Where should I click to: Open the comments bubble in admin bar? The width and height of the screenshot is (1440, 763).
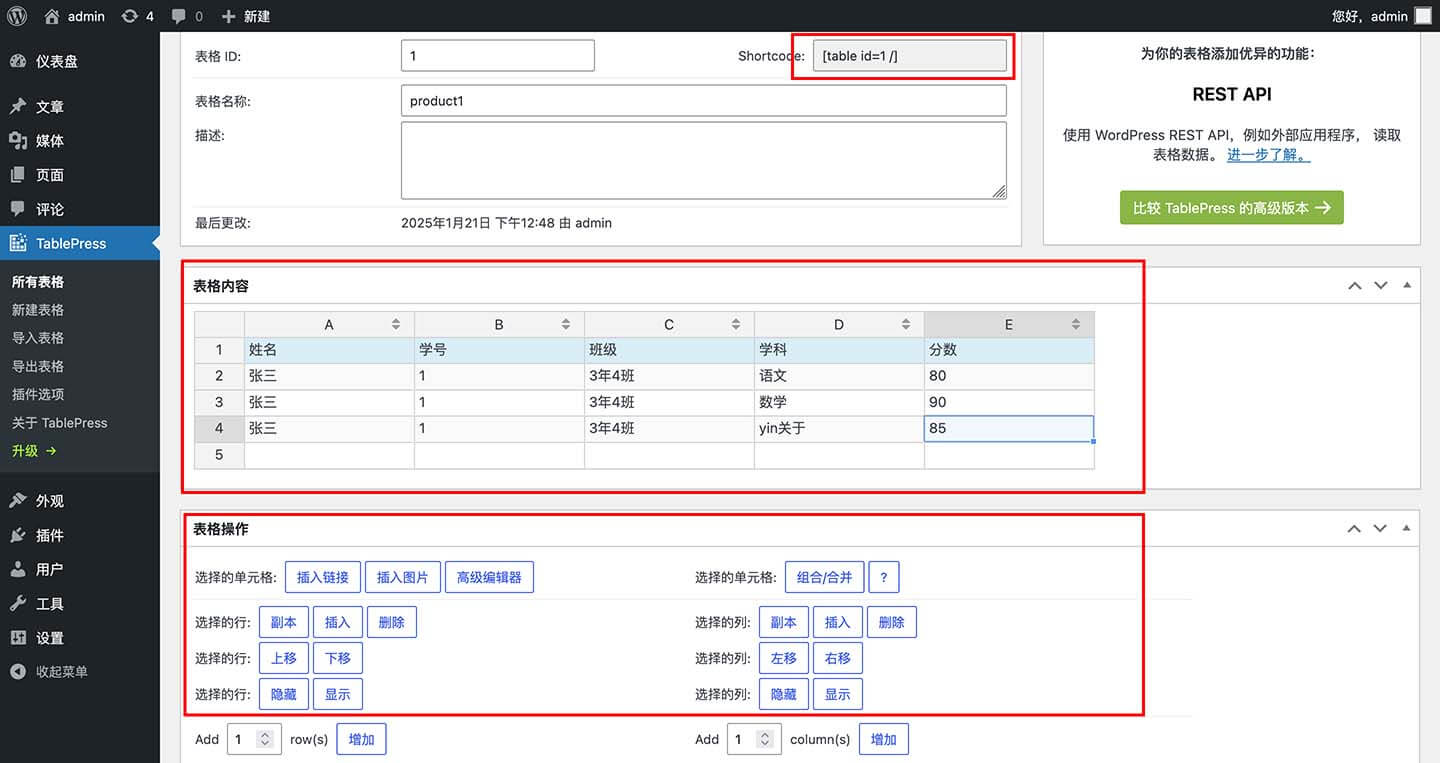pos(178,17)
